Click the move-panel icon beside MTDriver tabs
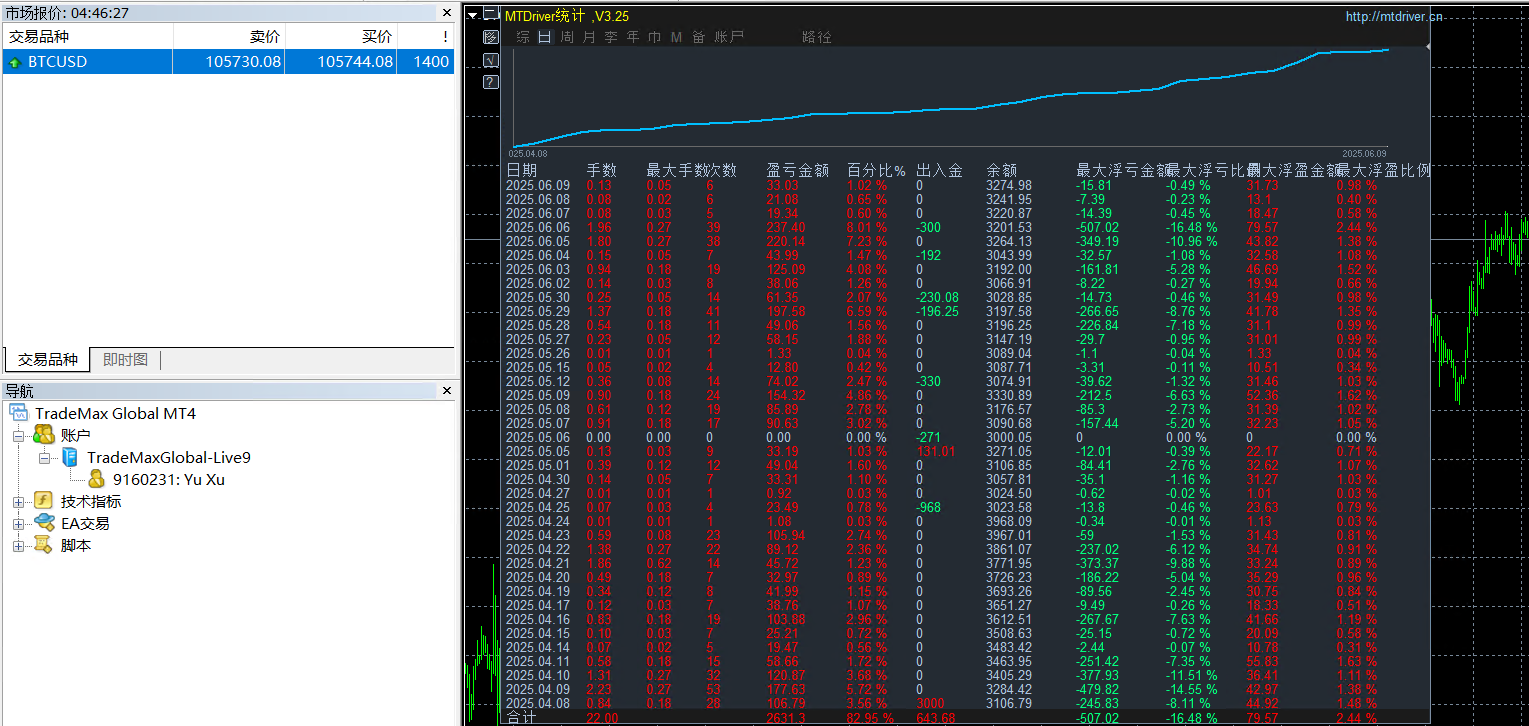 [x=490, y=37]
